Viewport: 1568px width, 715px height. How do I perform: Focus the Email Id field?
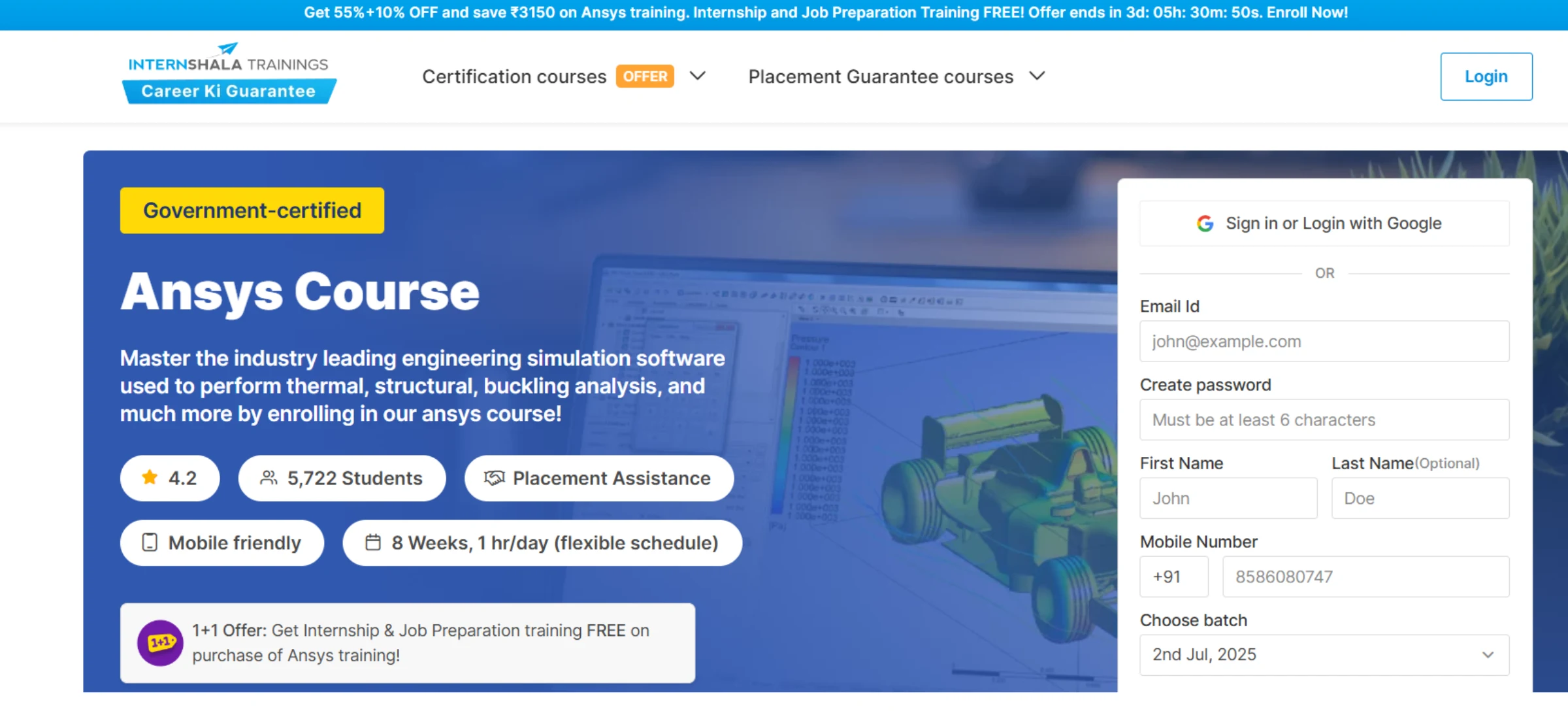pyautogui.click(x=1324, y=341)
